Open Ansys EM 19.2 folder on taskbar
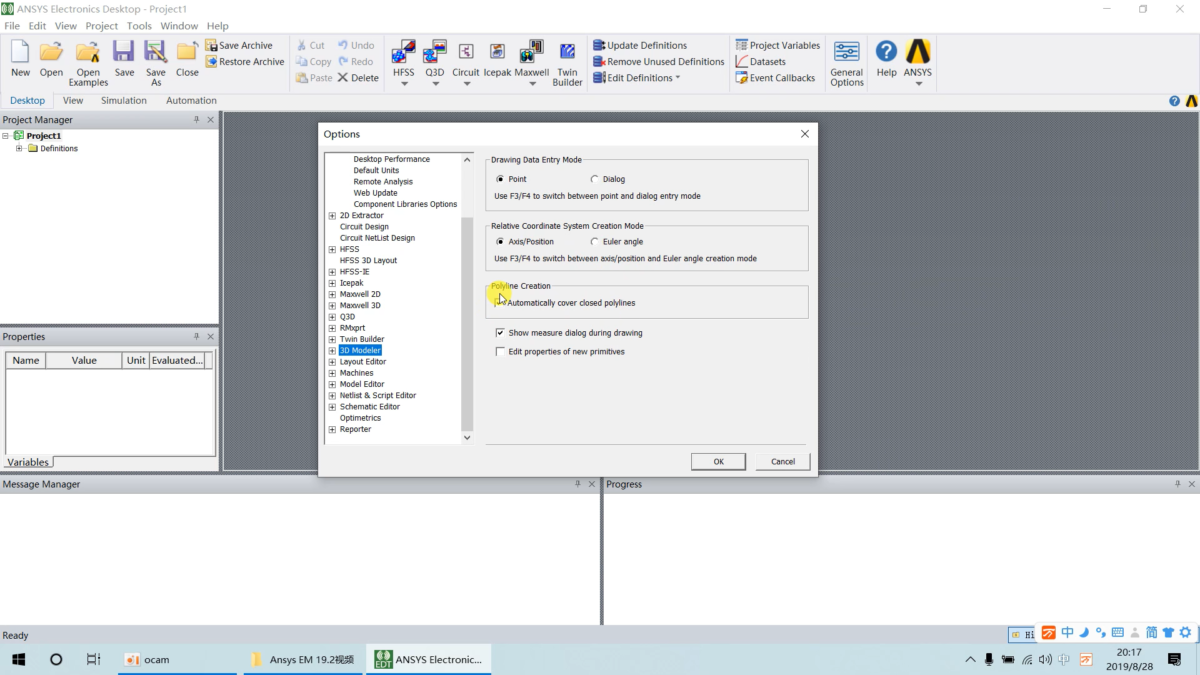1200x675 pixels. [302, 659]
